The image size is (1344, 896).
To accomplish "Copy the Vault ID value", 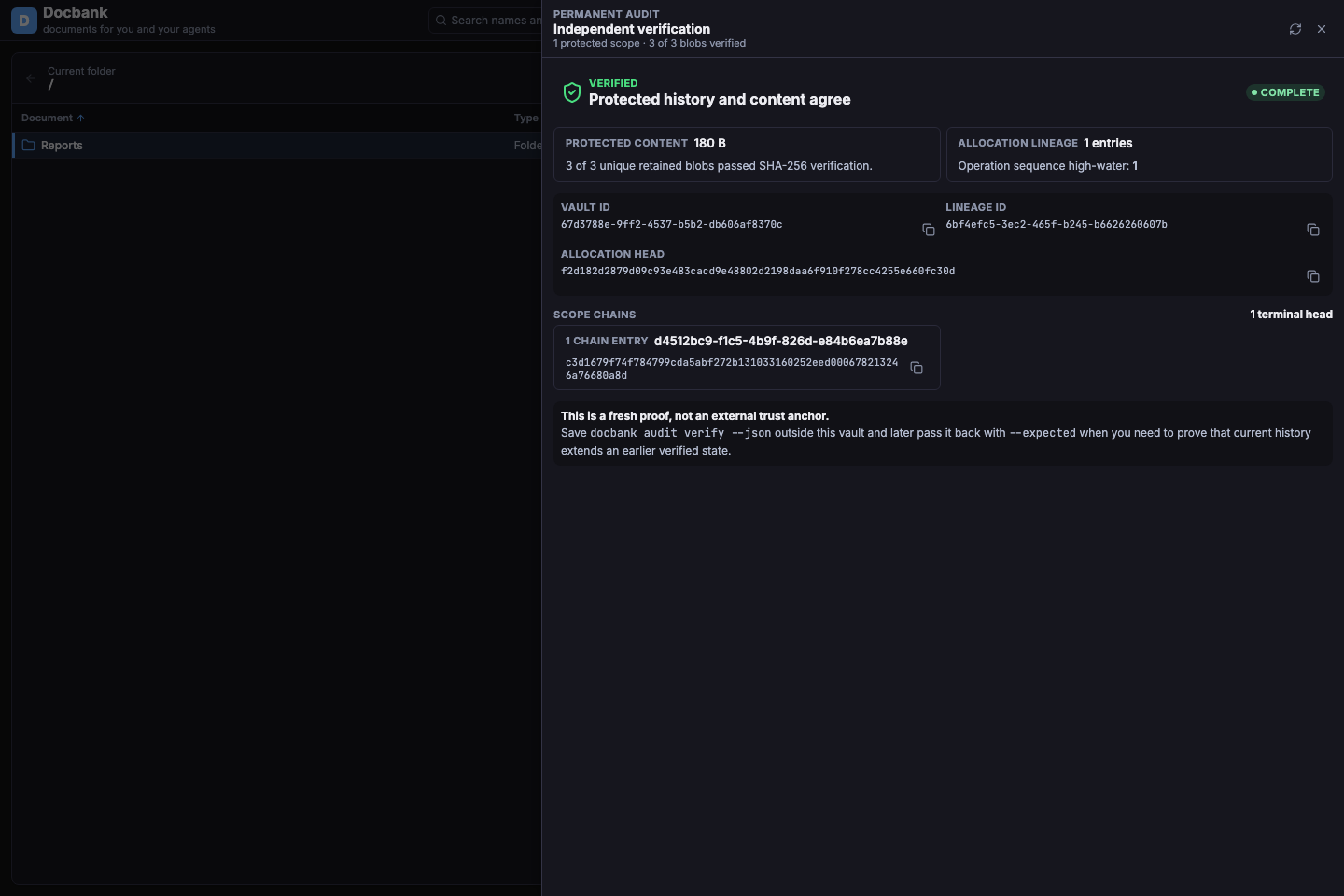I will [x=929, y=230].
